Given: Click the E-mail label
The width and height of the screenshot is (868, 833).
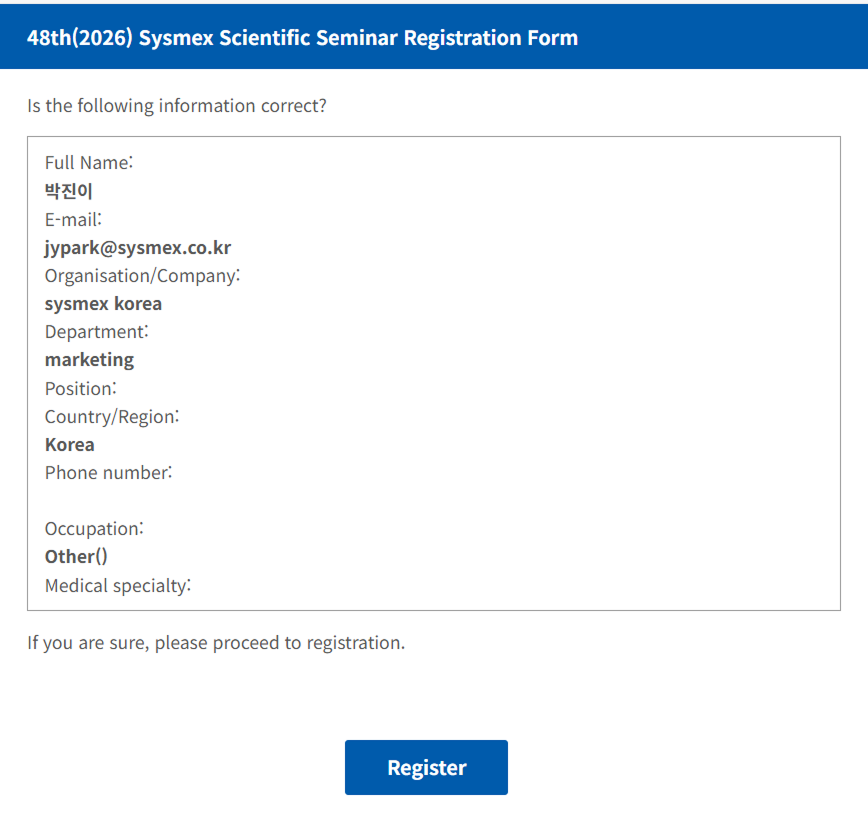Looking at the screenshot, I should pos(73,219).
